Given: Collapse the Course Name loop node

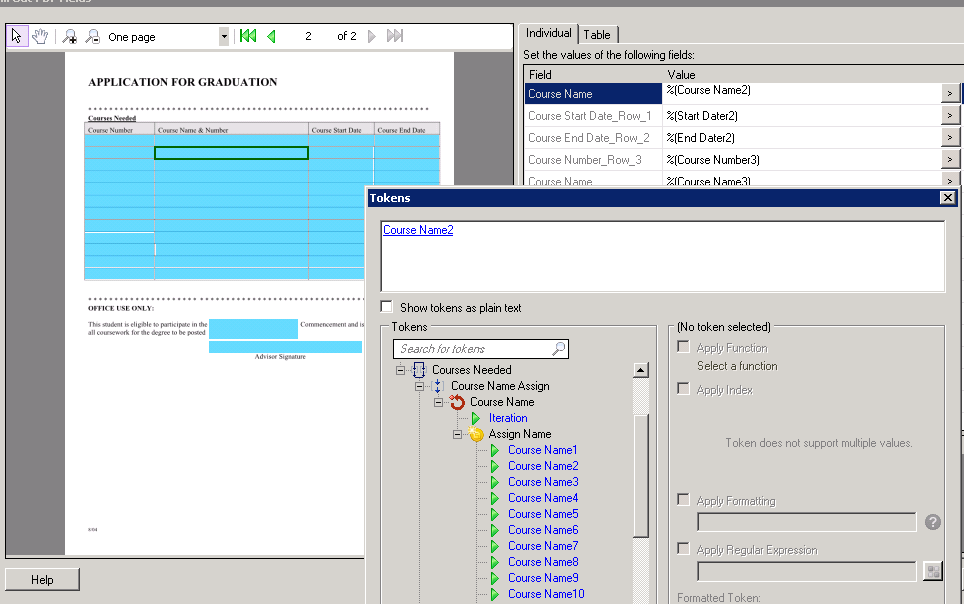Looking at the screenshot, I should coord(438,402).
